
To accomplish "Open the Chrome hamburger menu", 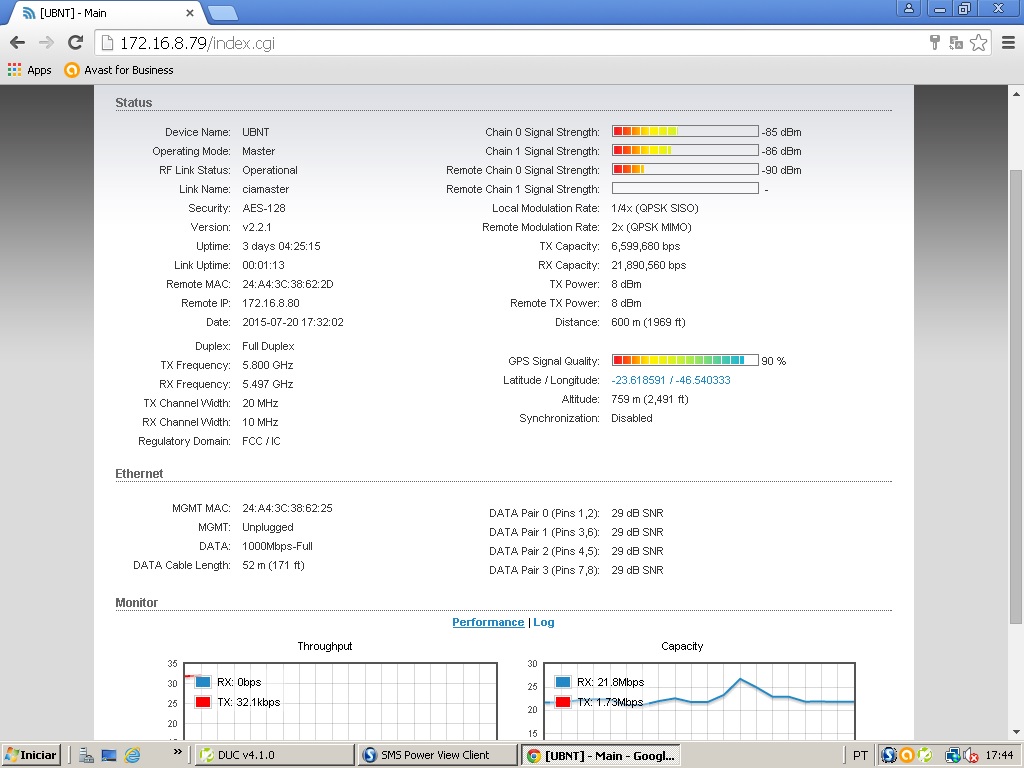I will 1007,42.
